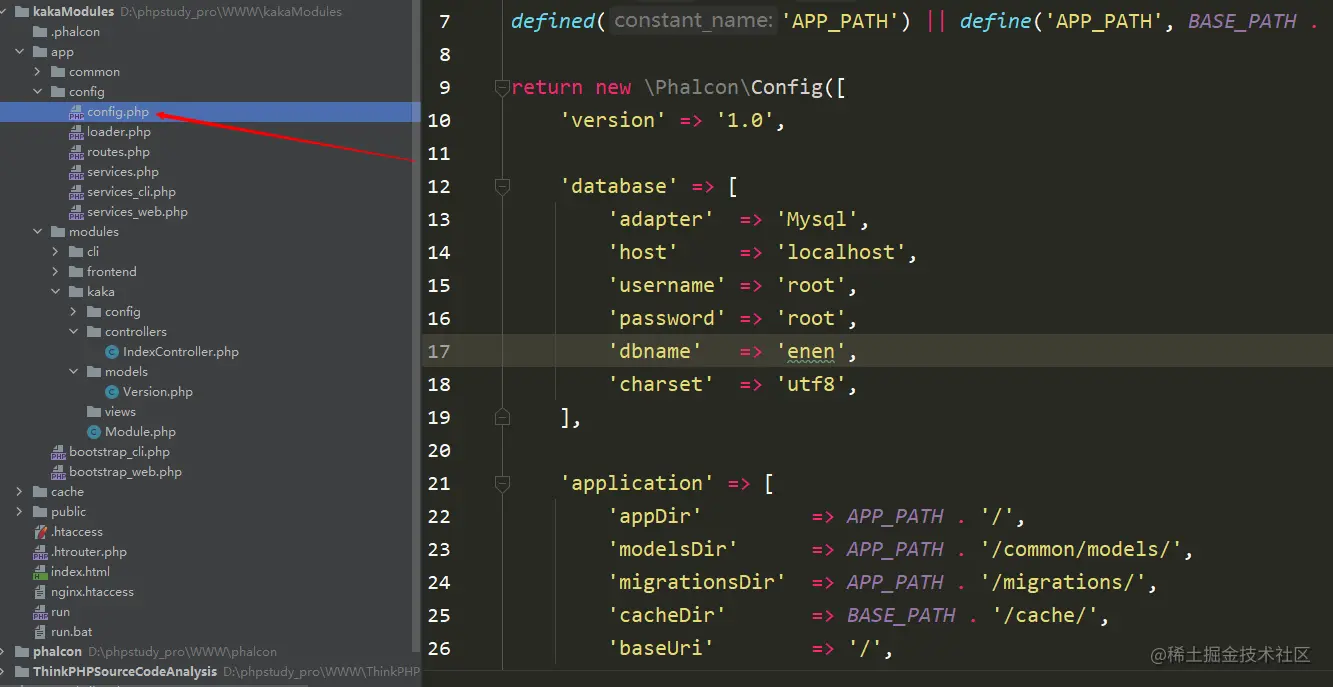Expand the common folder arrow
The width and height of the screenshot is (1333, 687).
tap(37, 72)
